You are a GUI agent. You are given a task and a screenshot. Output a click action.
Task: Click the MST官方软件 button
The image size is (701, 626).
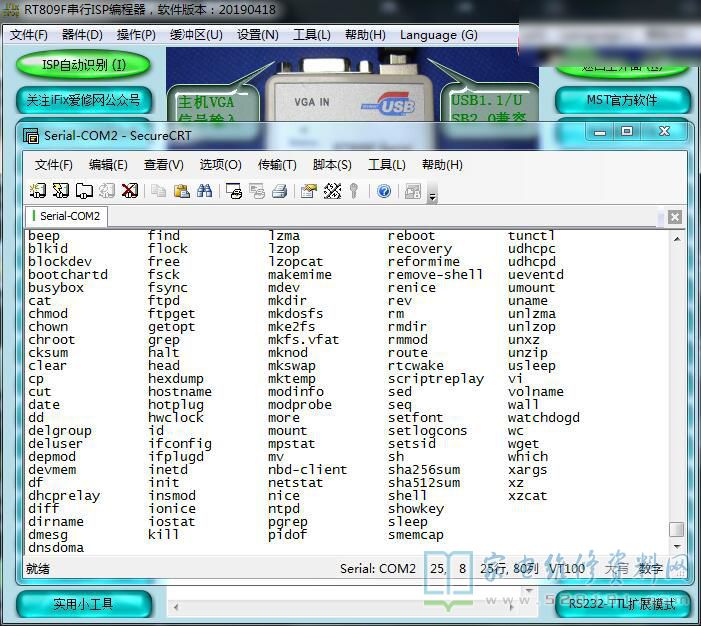[621, 100]
